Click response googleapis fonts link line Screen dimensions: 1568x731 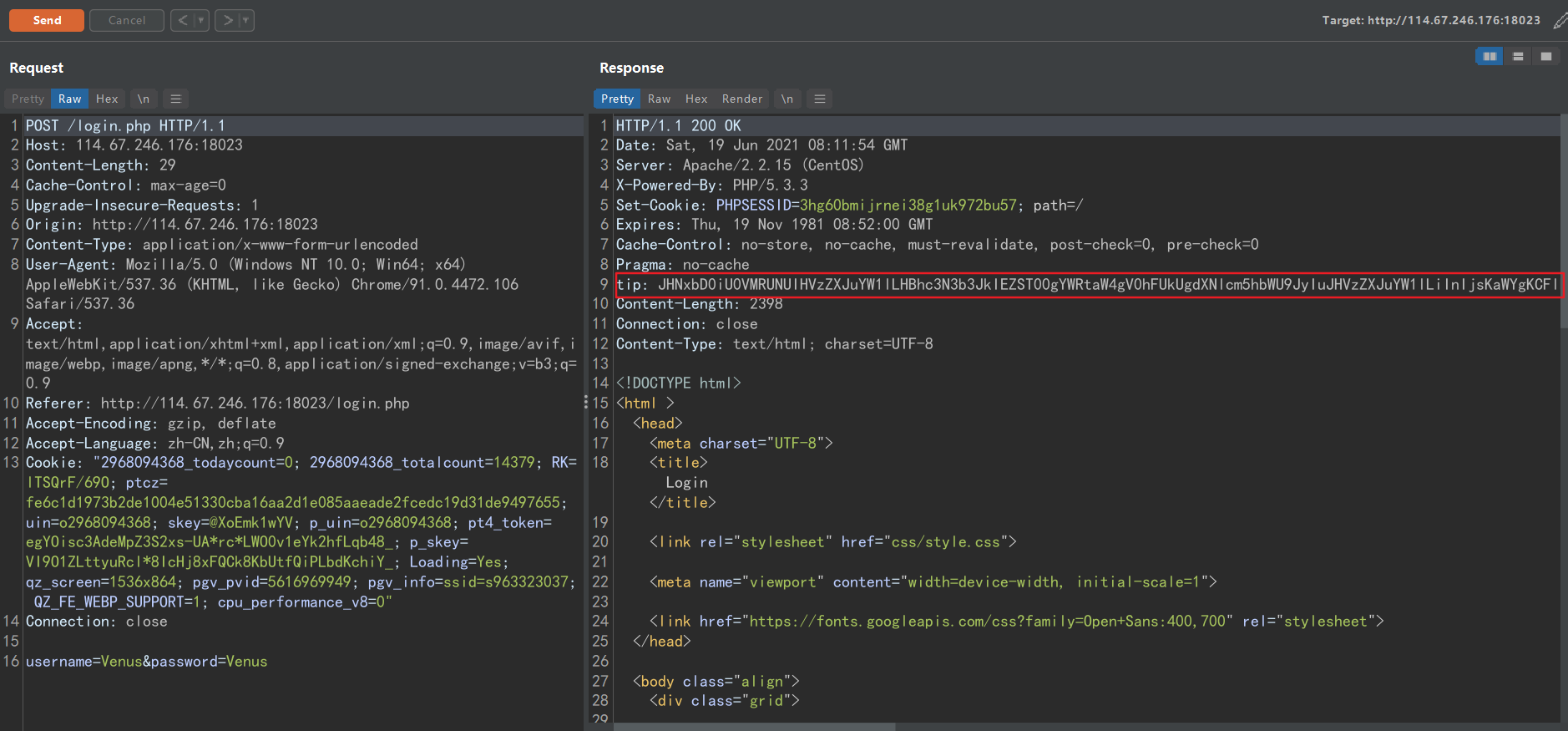(x=1016, y=622)
